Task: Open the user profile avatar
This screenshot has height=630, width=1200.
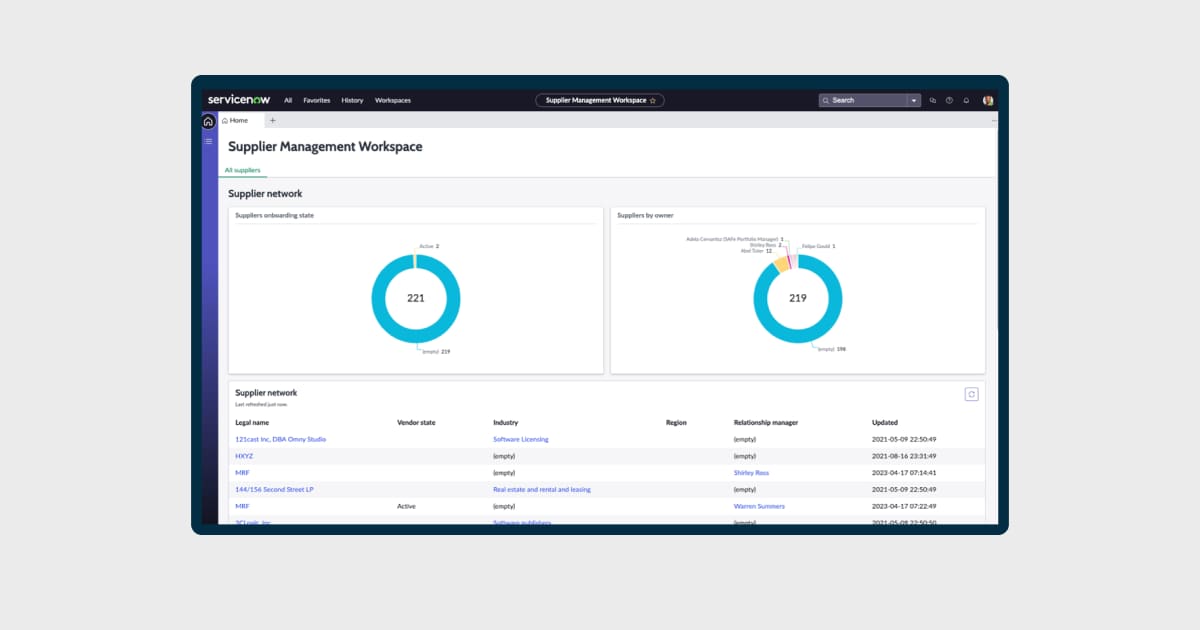Action: [988, 100]
